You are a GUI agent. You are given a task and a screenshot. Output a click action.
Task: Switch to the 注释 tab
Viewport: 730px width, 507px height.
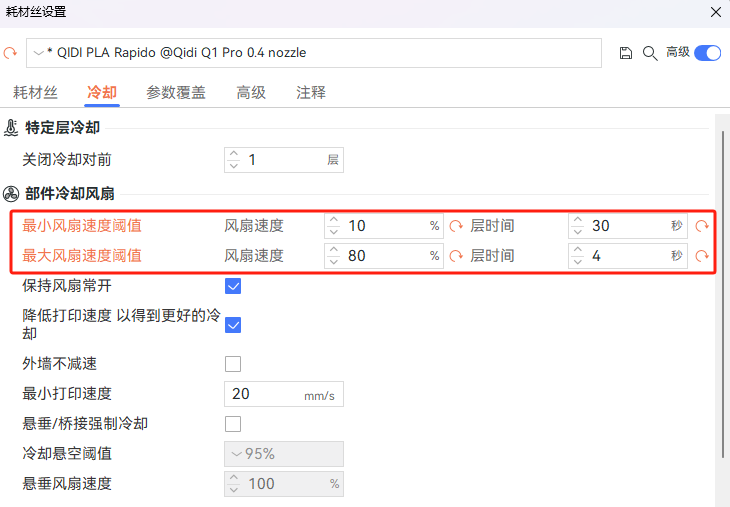(x=311, y=93)
